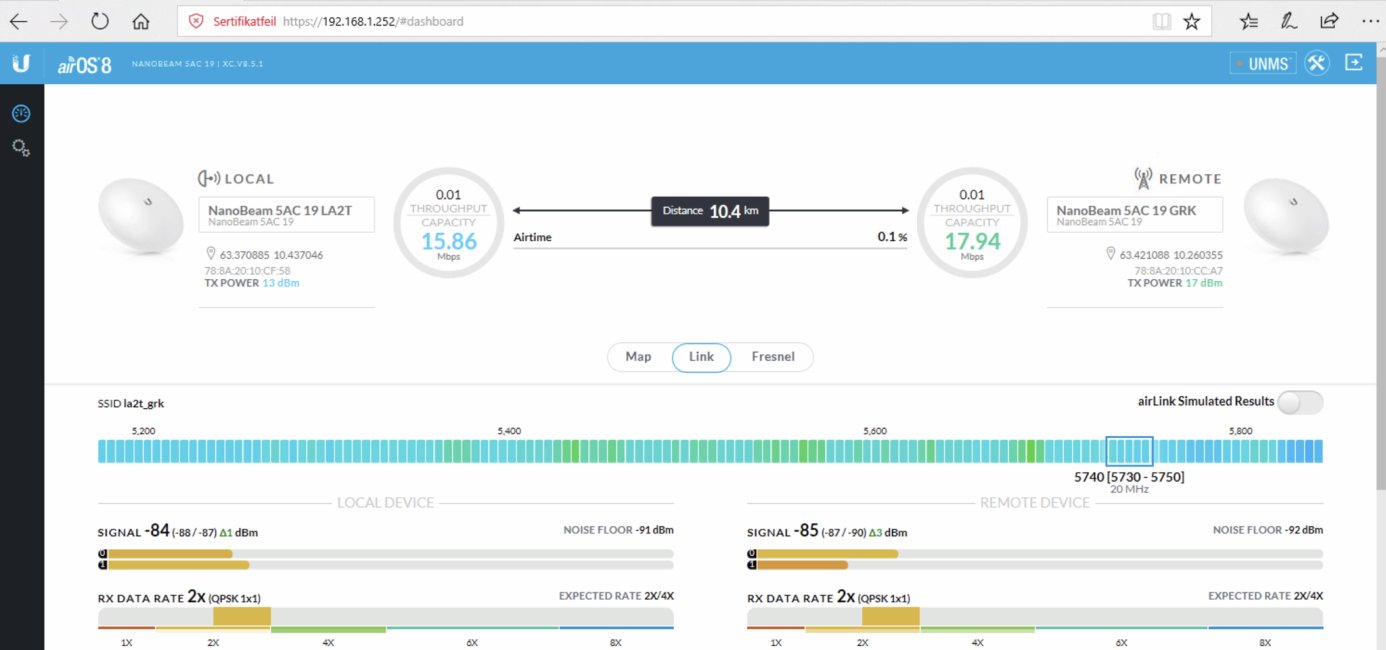Click the SSID la2t_grk text
This screenshot has width=1386, height=650.
click(x=131, y=403)
